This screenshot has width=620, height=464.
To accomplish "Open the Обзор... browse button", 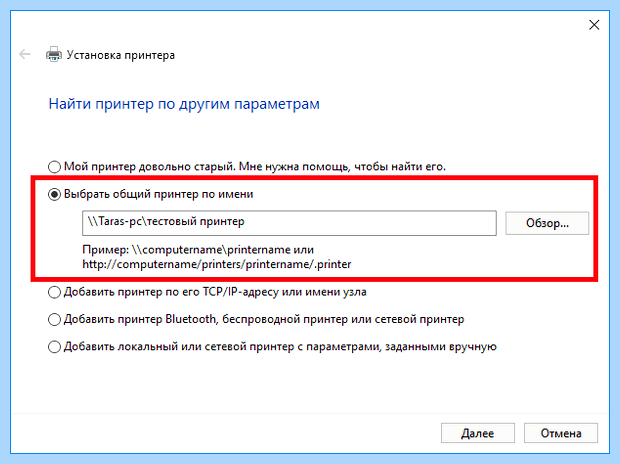I will (x=547, y=223).
